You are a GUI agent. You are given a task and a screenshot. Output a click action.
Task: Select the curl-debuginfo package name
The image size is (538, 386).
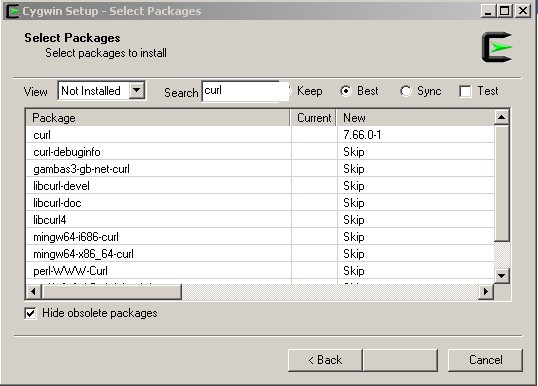click(x=67, y=152)
